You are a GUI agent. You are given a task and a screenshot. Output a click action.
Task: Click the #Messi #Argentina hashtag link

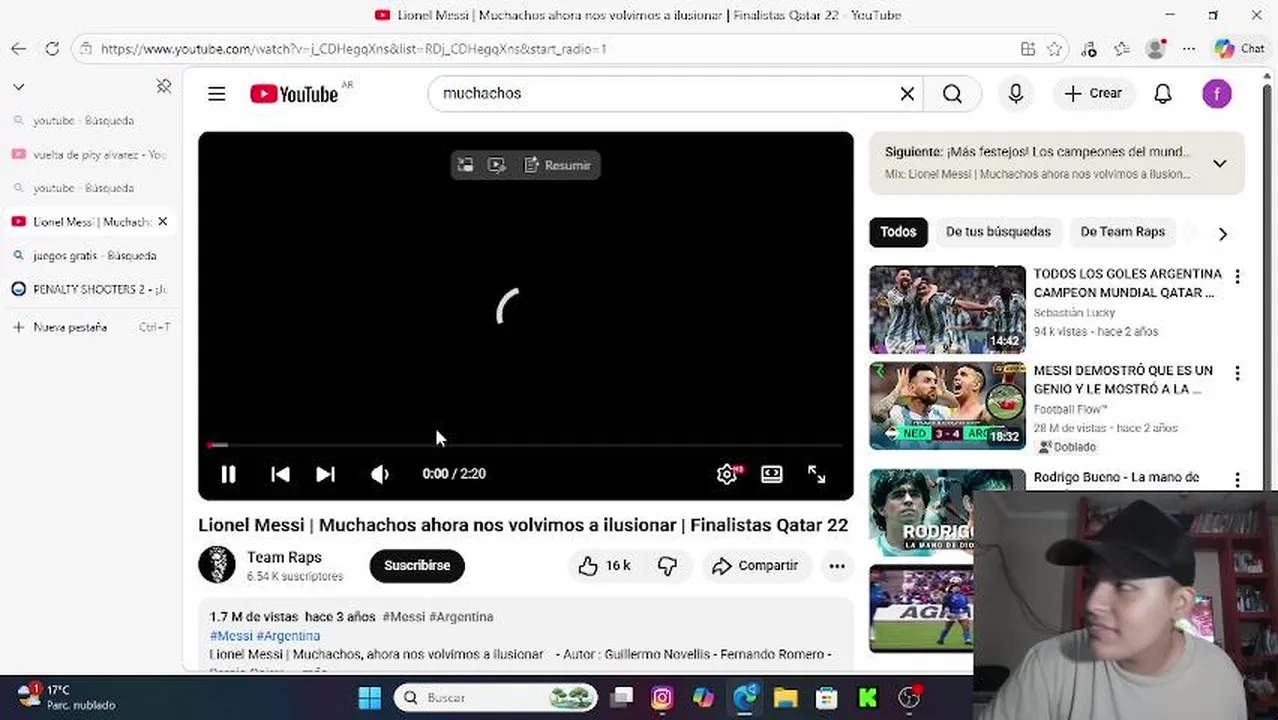tap(265, 635)
